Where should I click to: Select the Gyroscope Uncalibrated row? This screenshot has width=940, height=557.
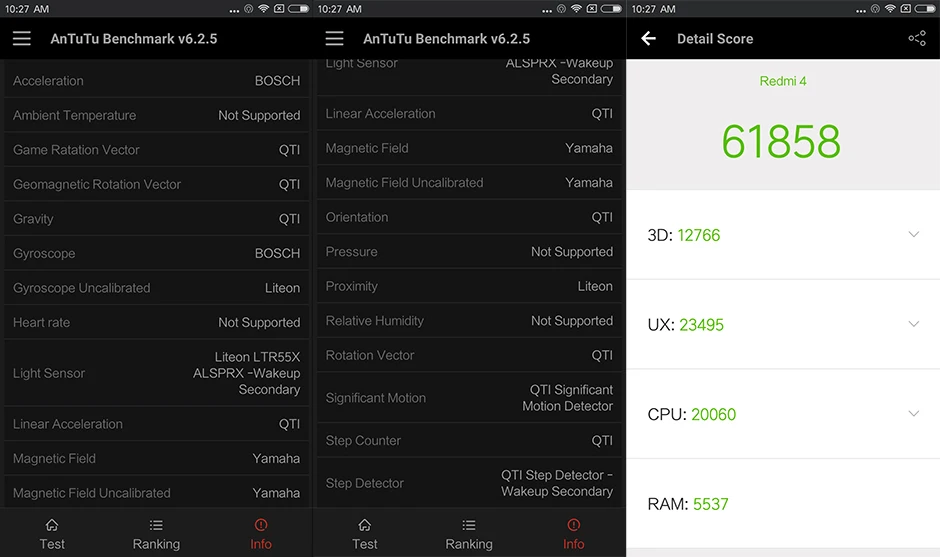(x=156, y=288)
